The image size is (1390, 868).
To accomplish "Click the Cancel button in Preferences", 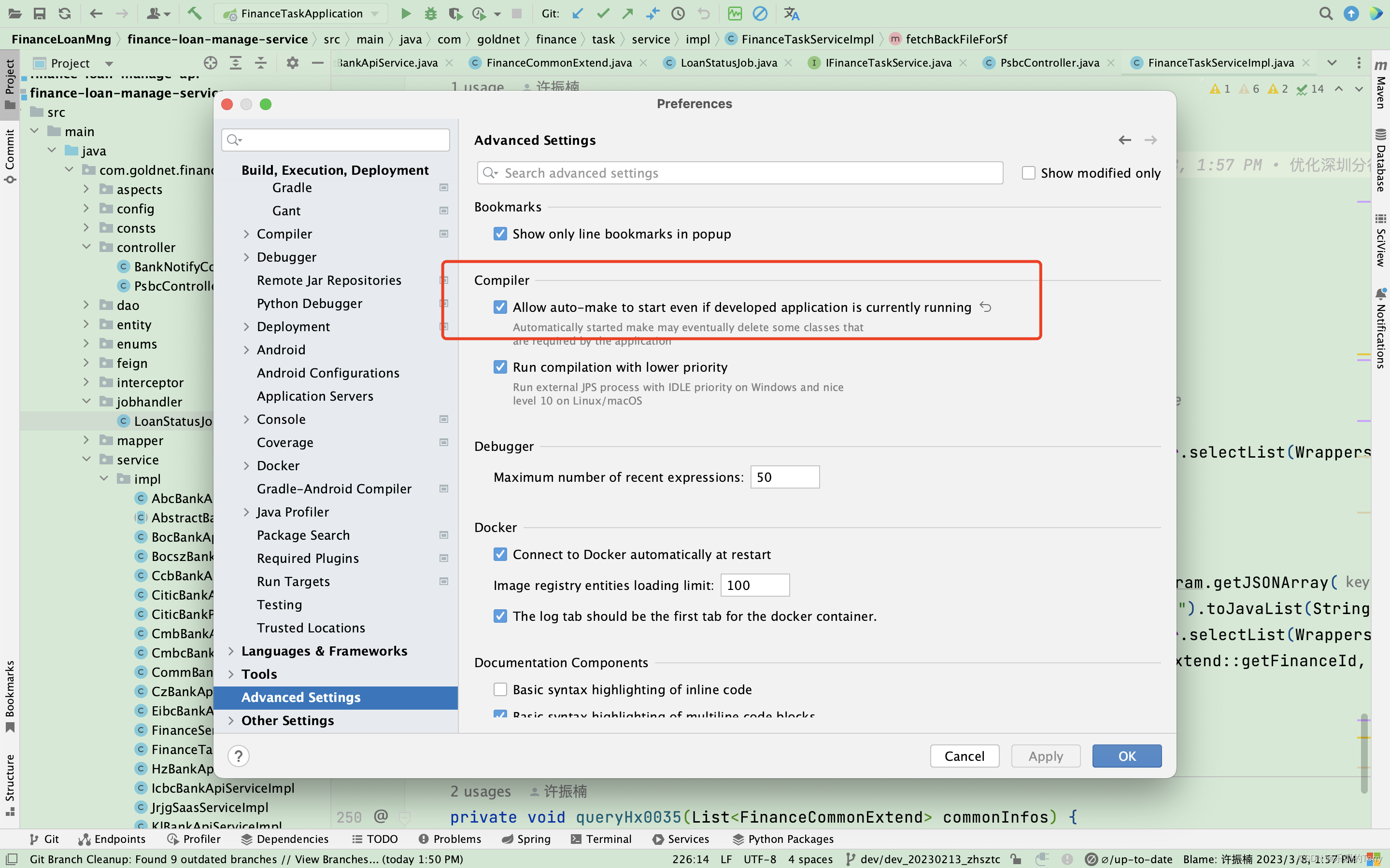I will [965, 755].
